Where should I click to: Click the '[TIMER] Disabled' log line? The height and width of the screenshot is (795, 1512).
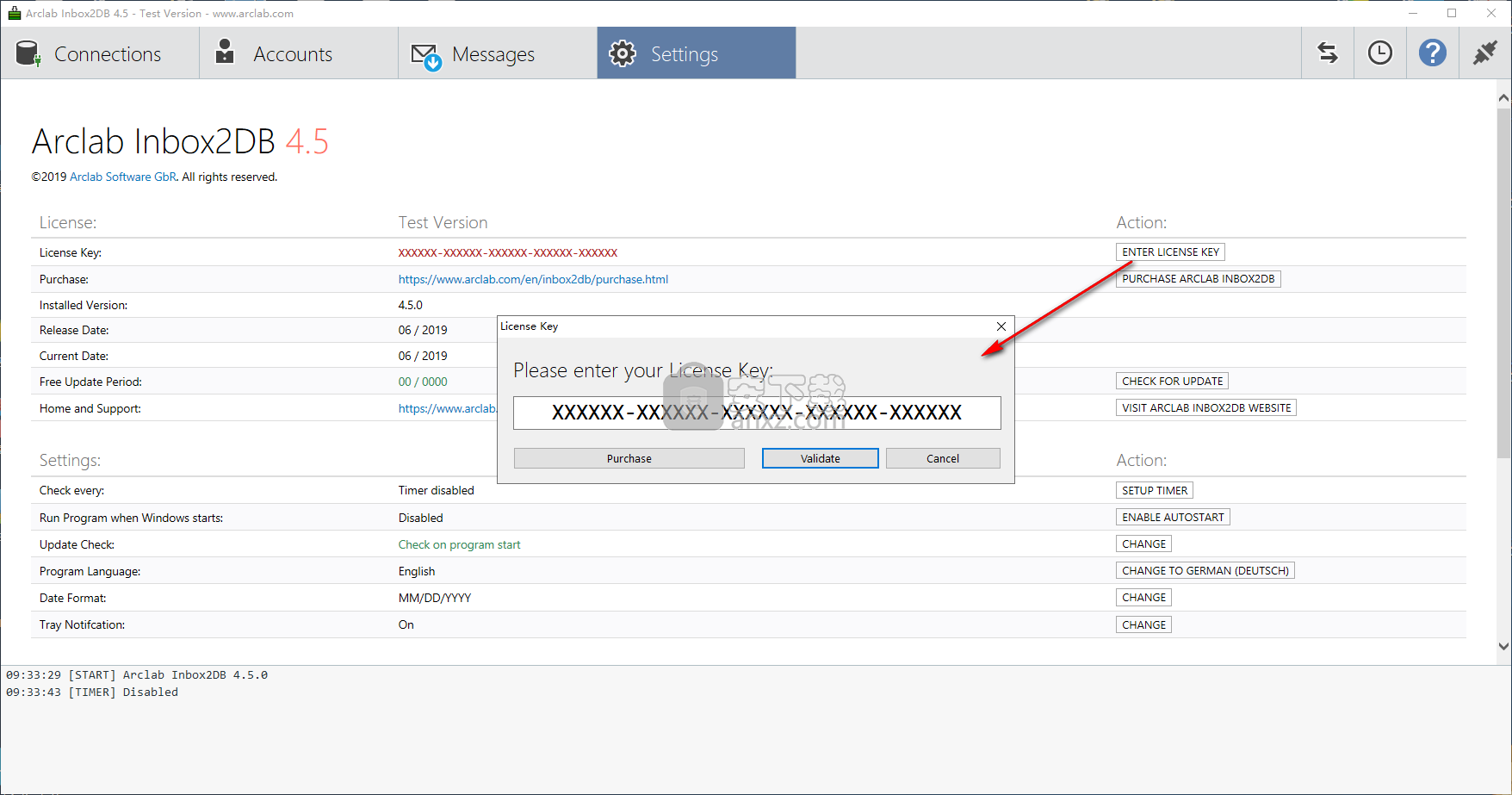coord(92,693)
